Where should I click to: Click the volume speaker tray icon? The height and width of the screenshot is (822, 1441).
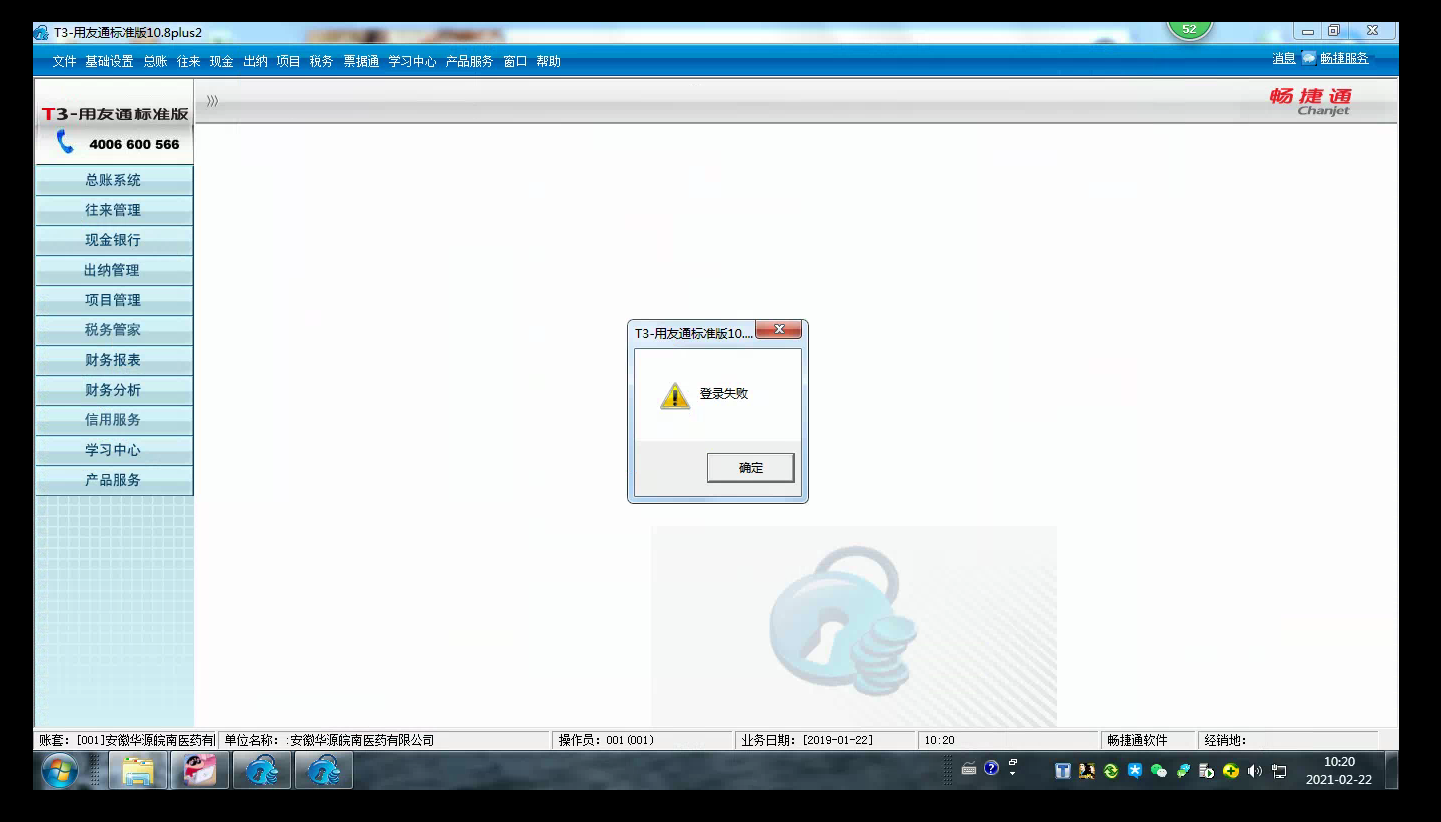[1255, 771]
